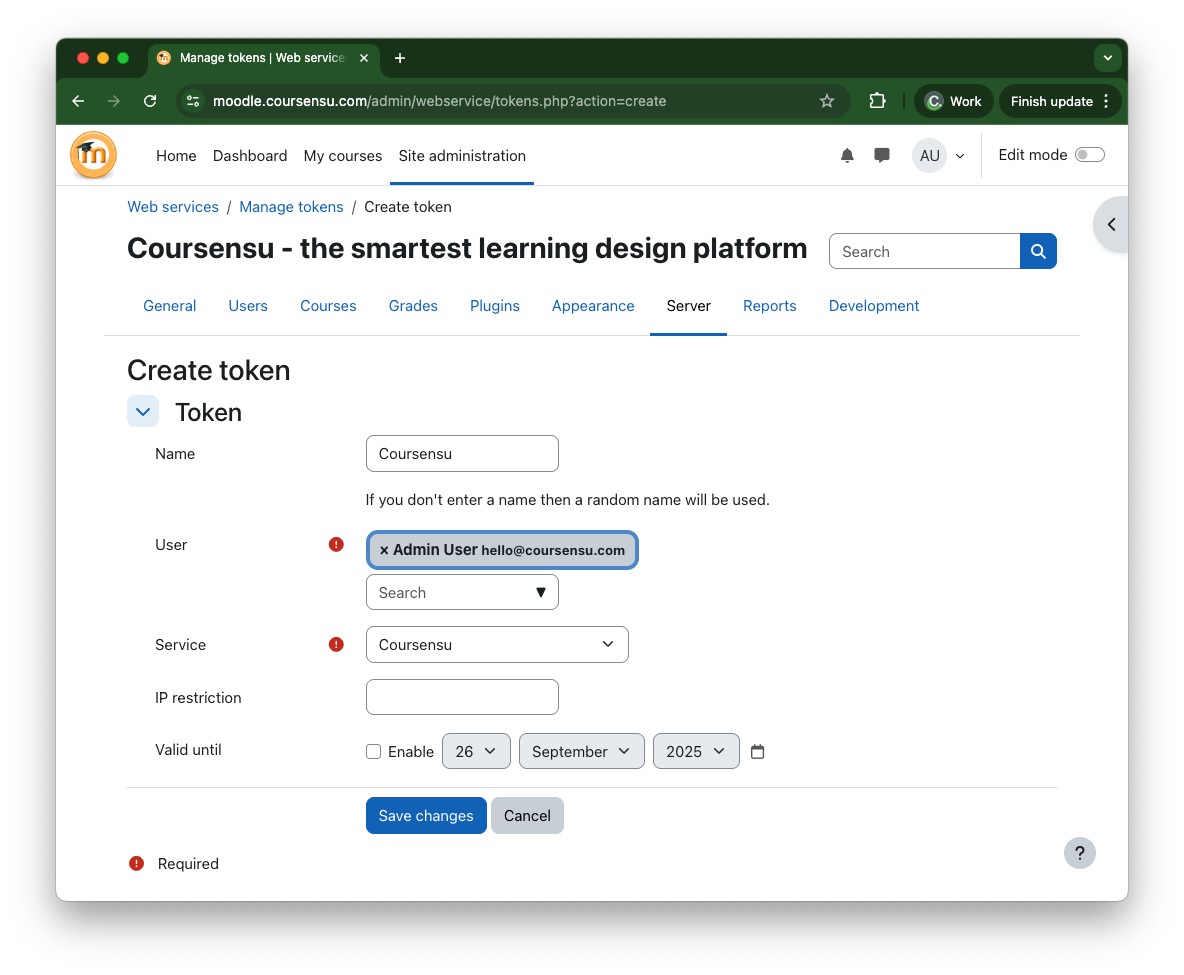This screenshot has height=975, width=1184.
Task: Open the user Search dropdown arrow
Action: coord(541,593)
